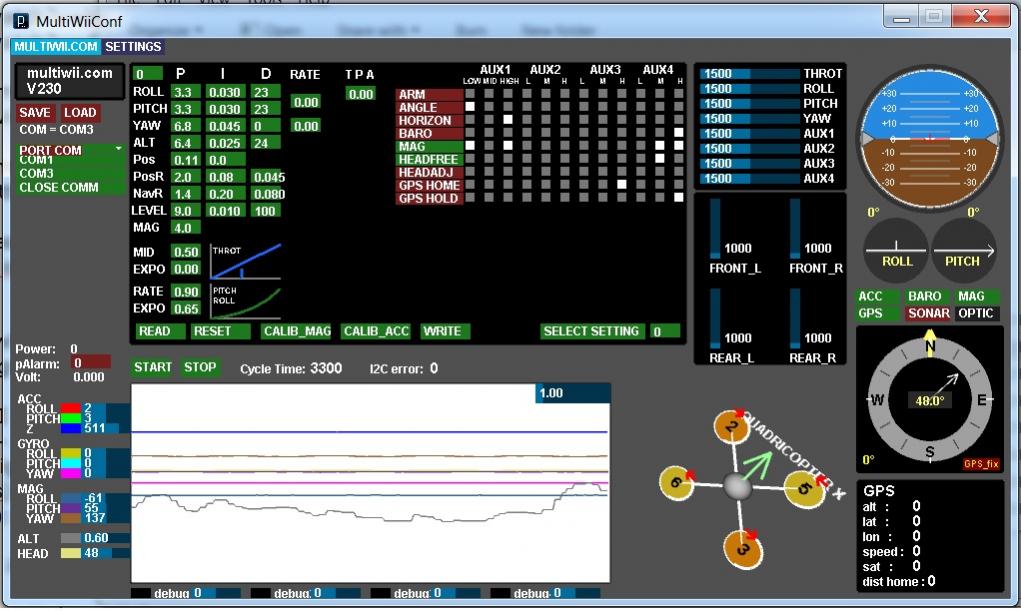Click the PITCH angle gauge

pyautogui.click(x=963, y=250)
